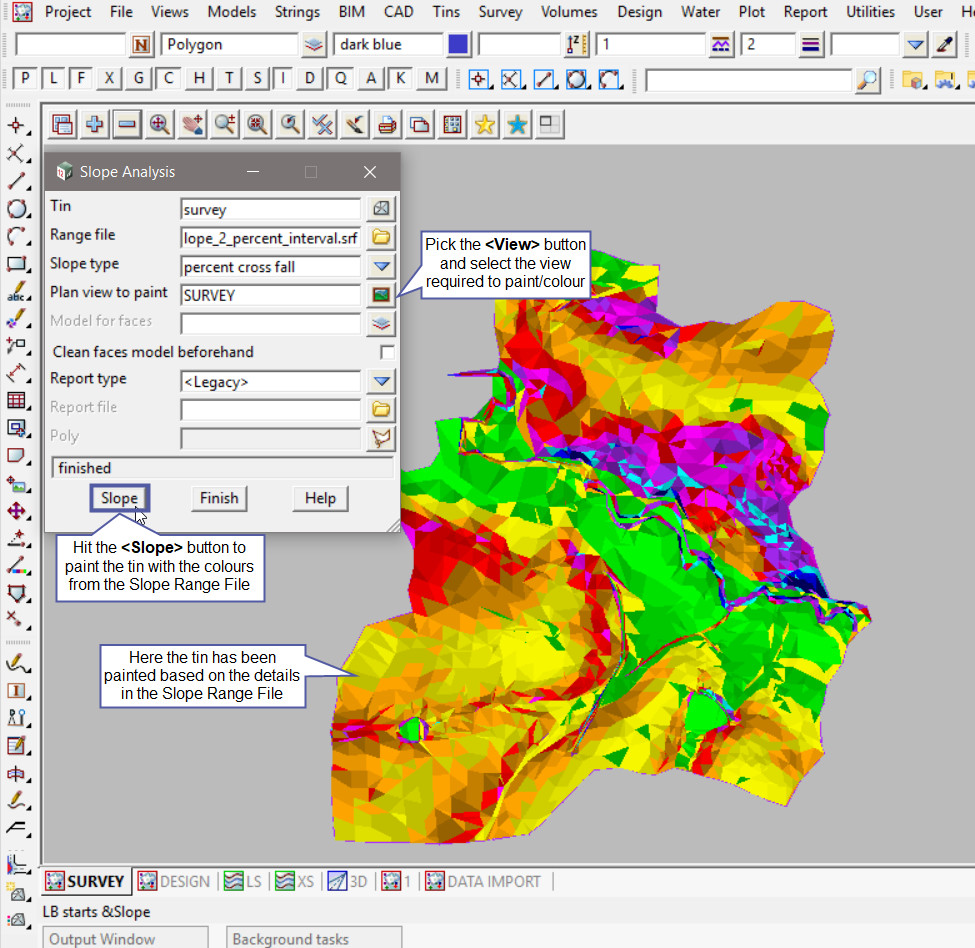Viewport: 975px width, 948px height.
Task: Browse for Range file with folder icon
Action: [381, 237]
